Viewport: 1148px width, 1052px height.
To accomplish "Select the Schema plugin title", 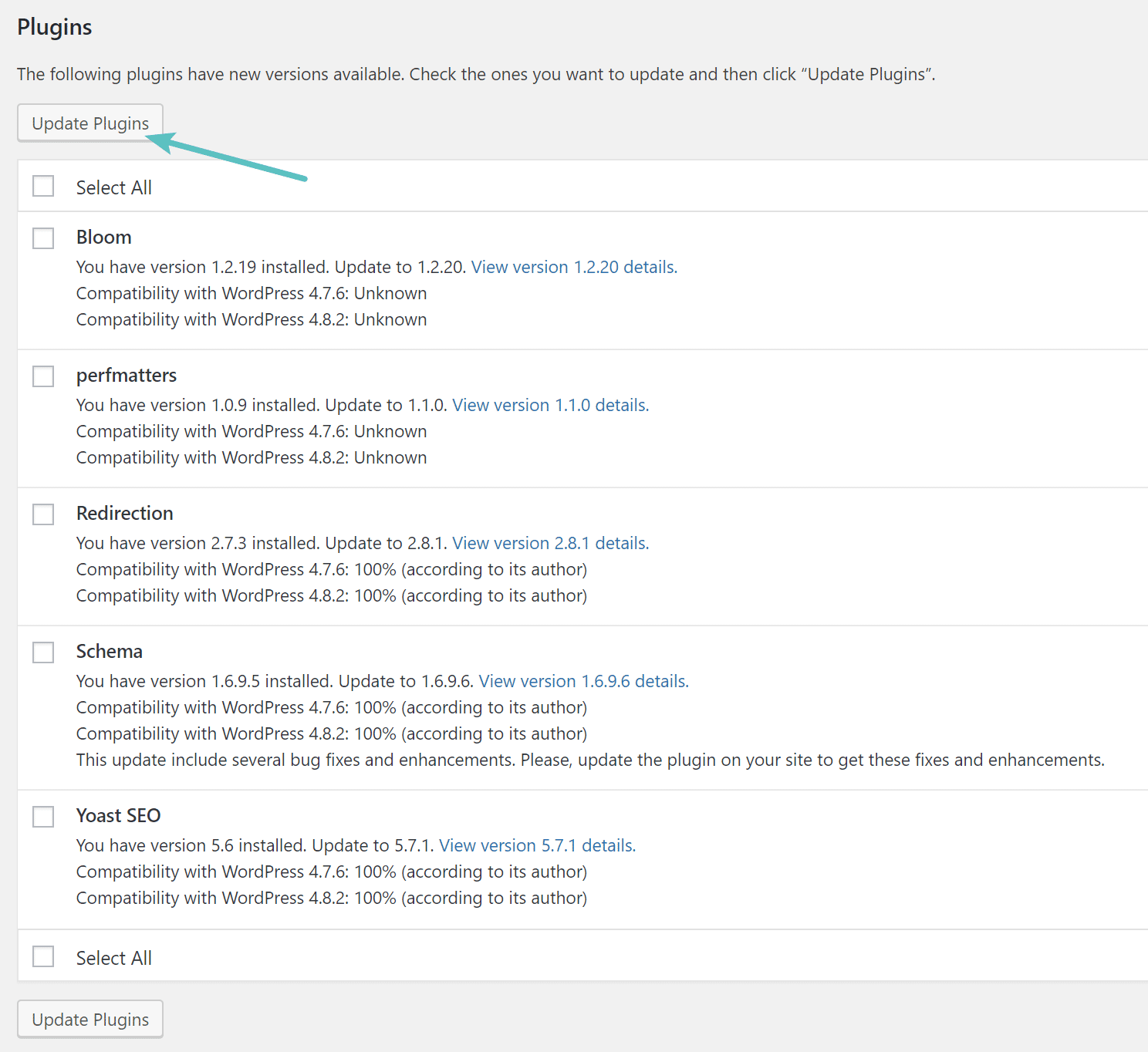I will [x=109, y=651].
